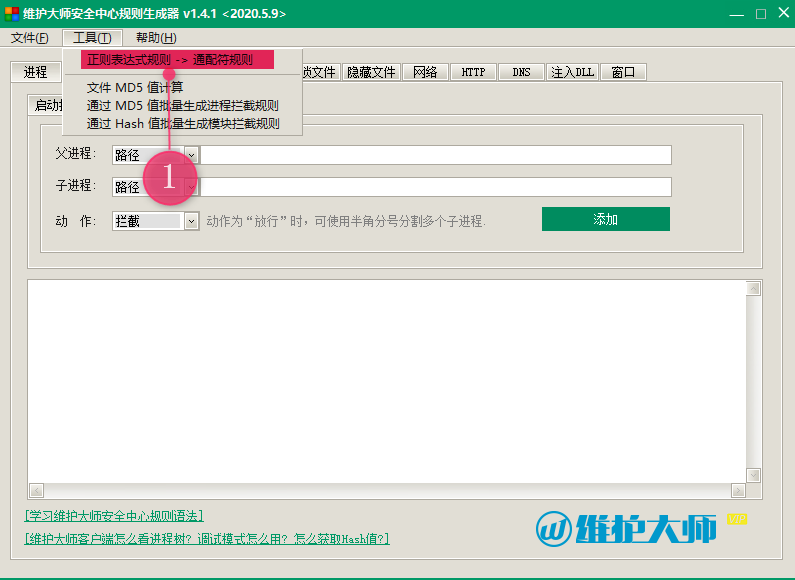Open the 维护大师客户端怎么看进程树 help link

click(207, 538)
